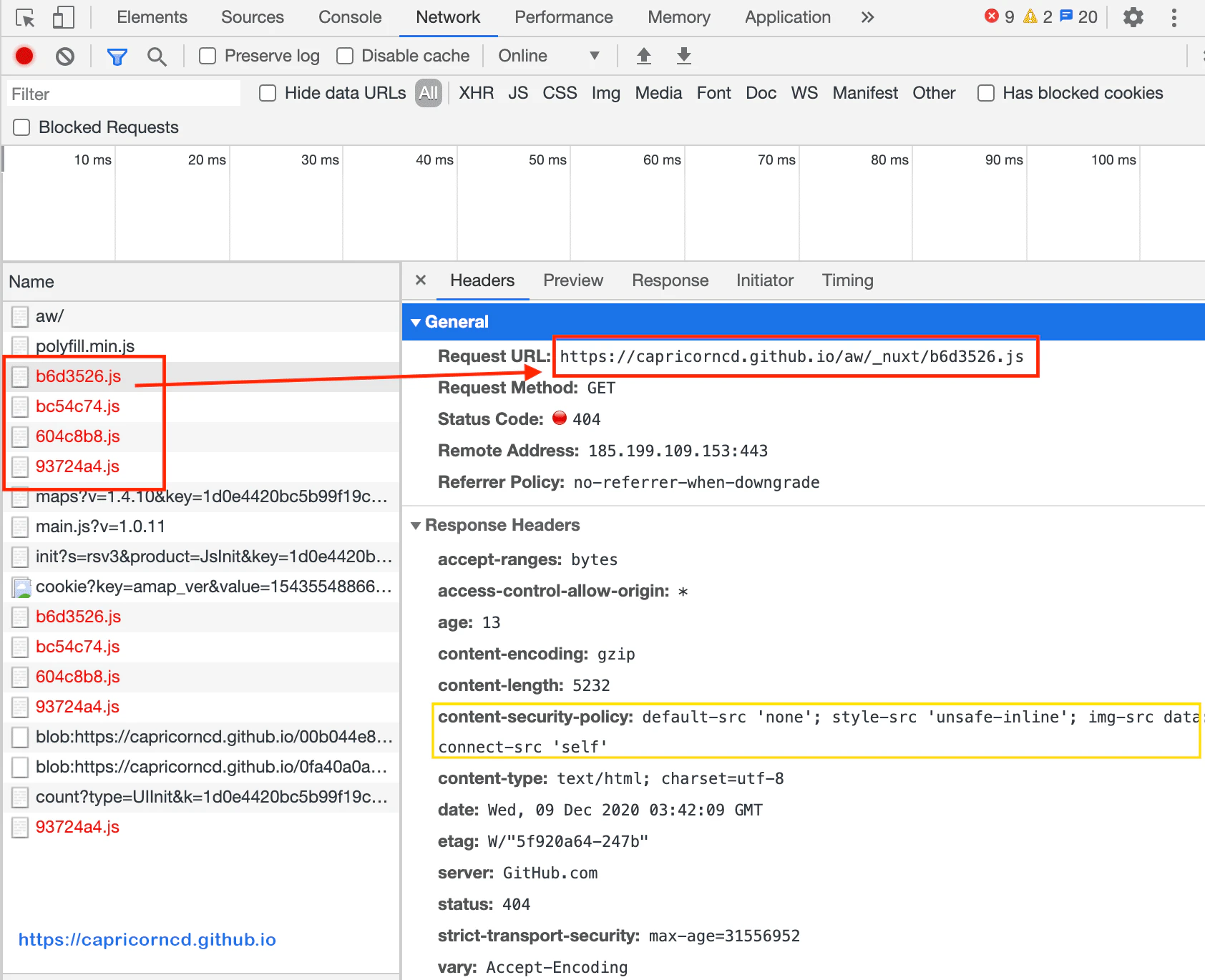Select the count?type=UIInit request row

coord(201,797)
